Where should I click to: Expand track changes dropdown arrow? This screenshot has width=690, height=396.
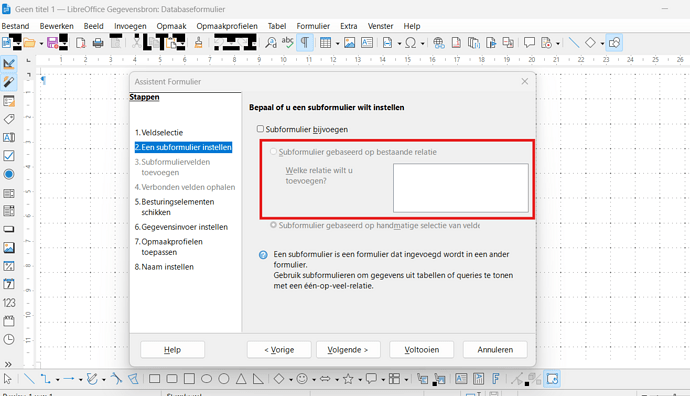pos(558,43)
